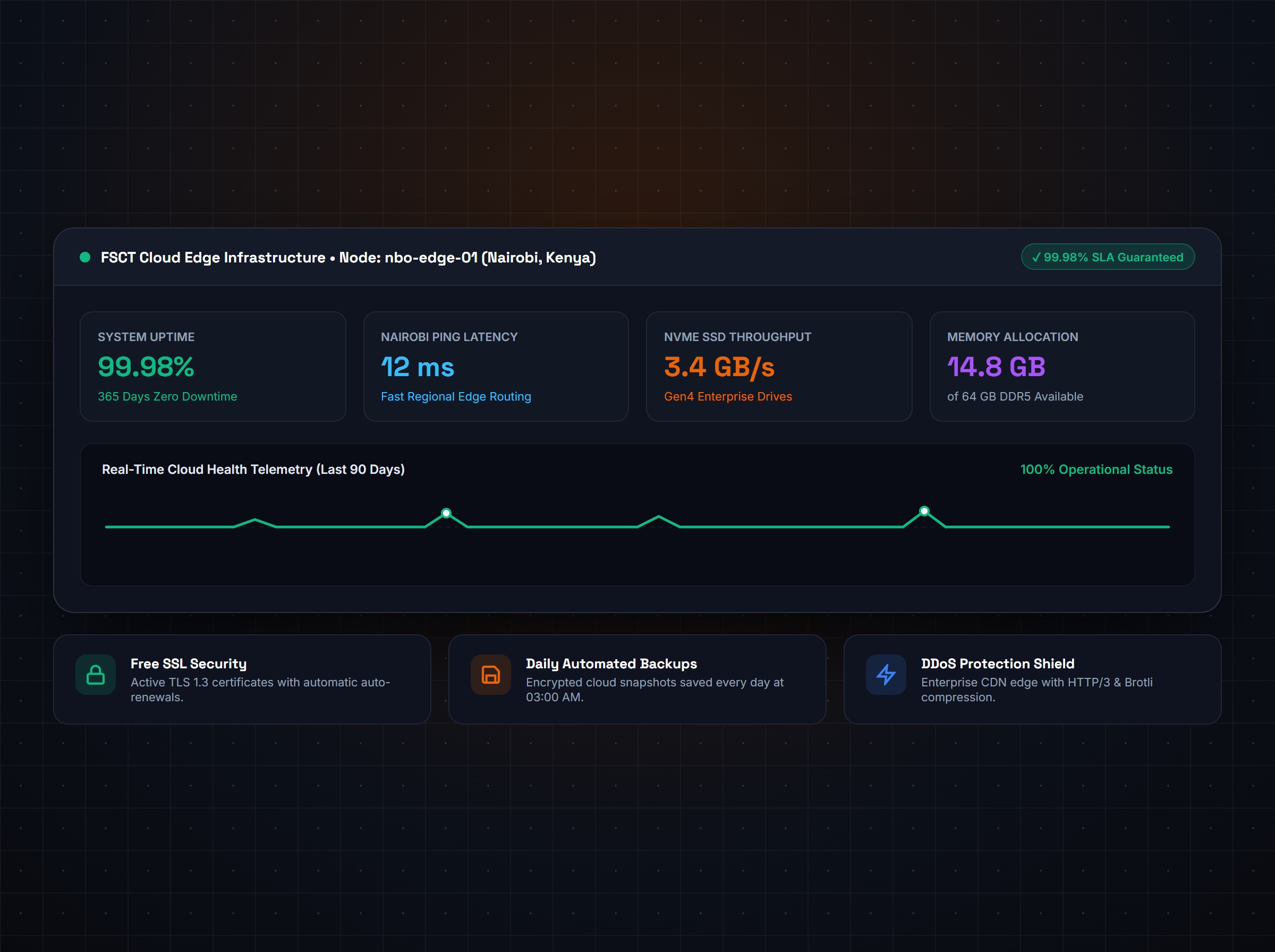Click the 12 ms latency value
Image resolution: width=1275 pixels, height=952 pixels.
coord(418,367)
